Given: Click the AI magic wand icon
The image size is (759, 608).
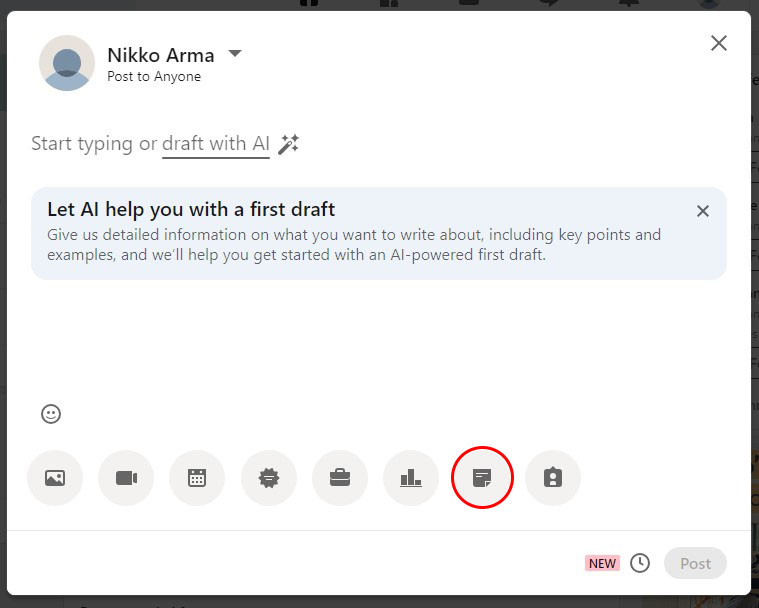Looking at the screenshot, I should pos(288,144).
